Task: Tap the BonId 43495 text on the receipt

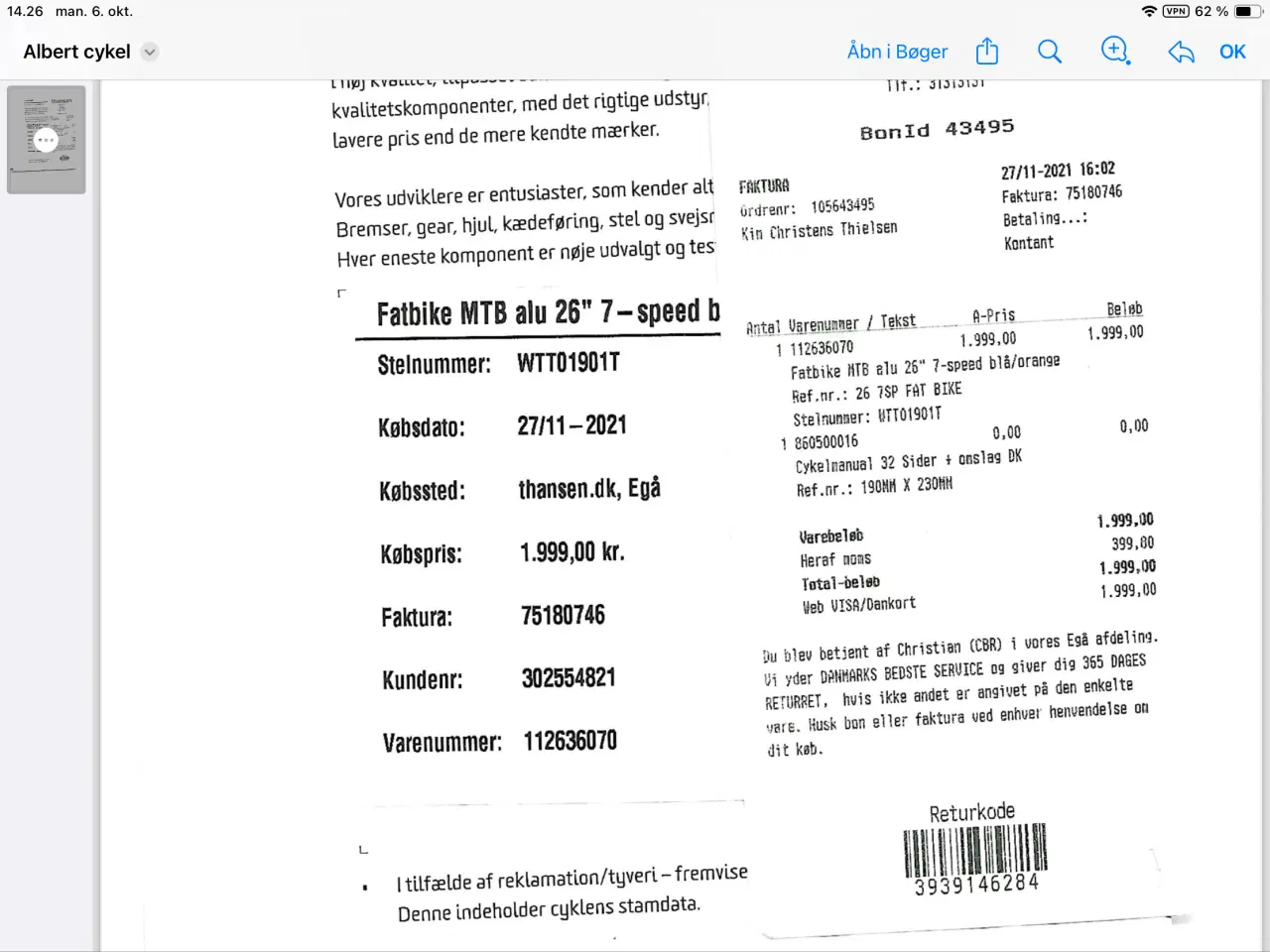Action: coord(937,130)
